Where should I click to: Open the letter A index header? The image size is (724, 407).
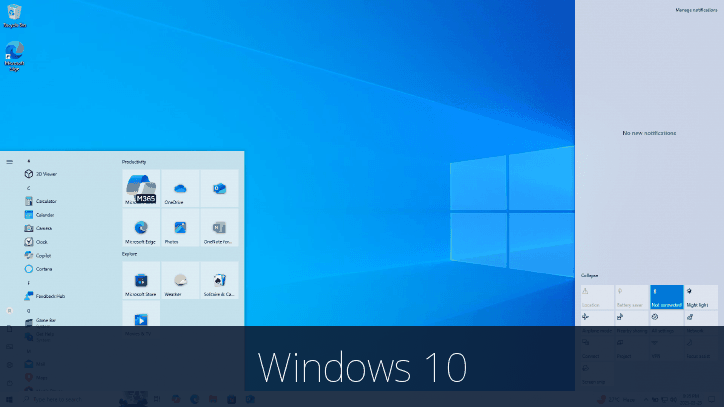[x=29, y=161]
